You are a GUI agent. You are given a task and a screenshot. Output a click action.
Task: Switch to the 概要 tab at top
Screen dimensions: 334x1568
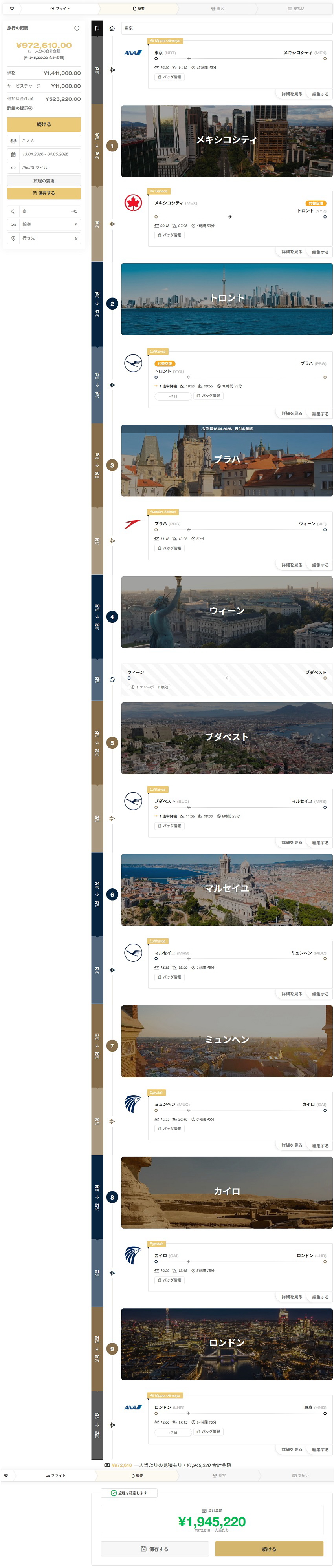(x=138, y=9)
